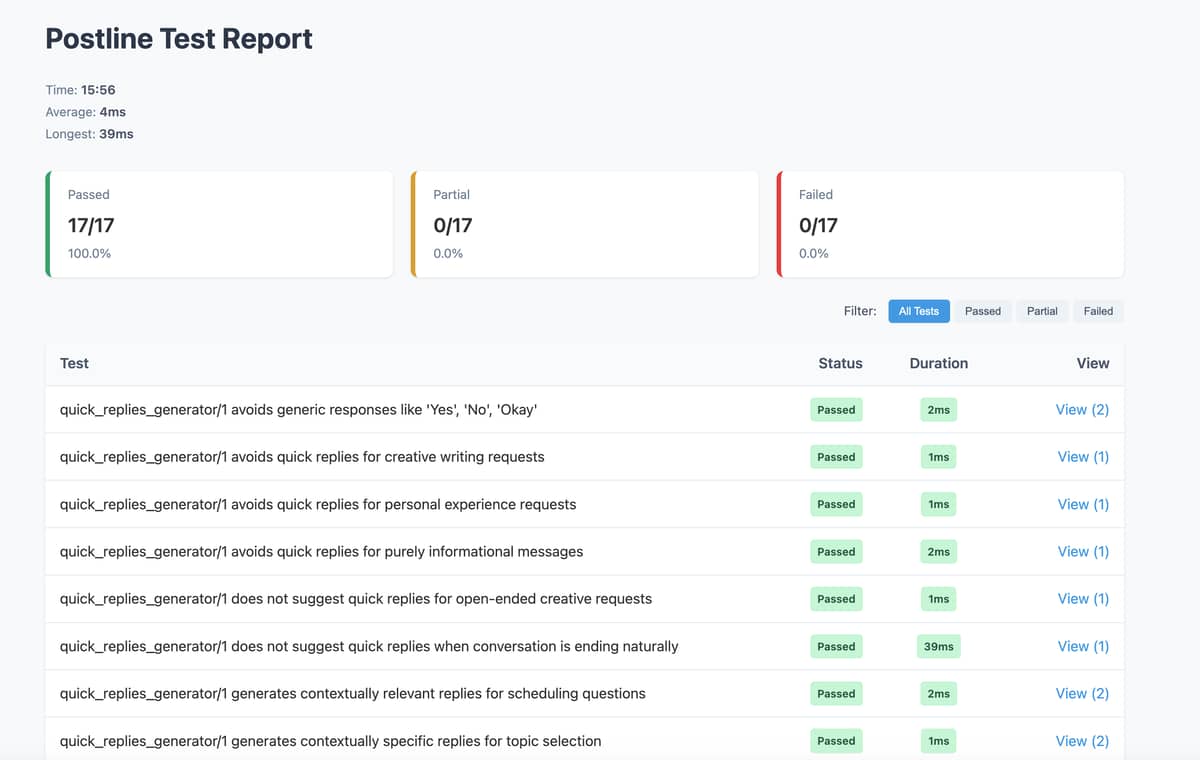1200x760 pixels.
Task: Open View (1) for creative writing requests test
Action: (x=1083, y=457)
